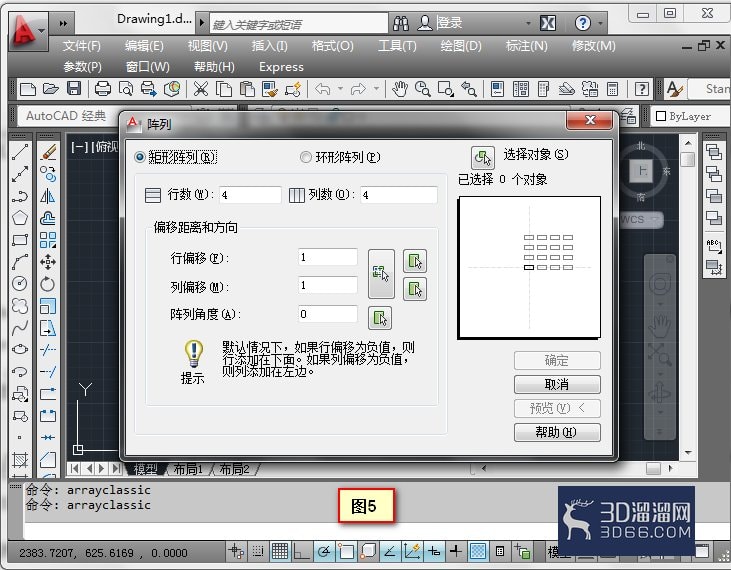Viewport: 731px width, 570px height.
Task: Click the Cut scissors icon
Action: pyautogui.click(x=201, y=89)
